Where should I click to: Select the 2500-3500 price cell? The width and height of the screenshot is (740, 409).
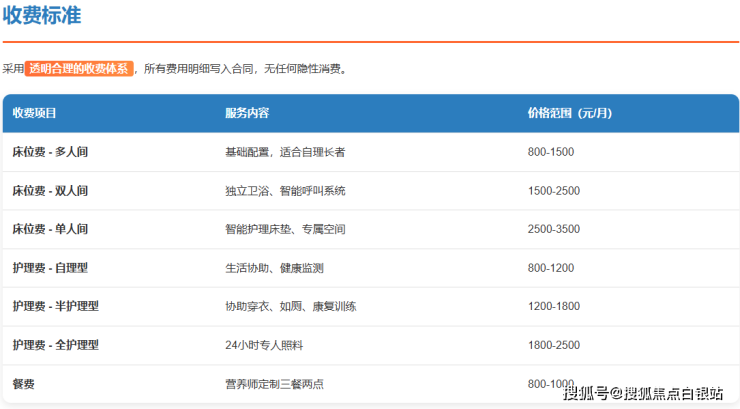click(553, 229)
